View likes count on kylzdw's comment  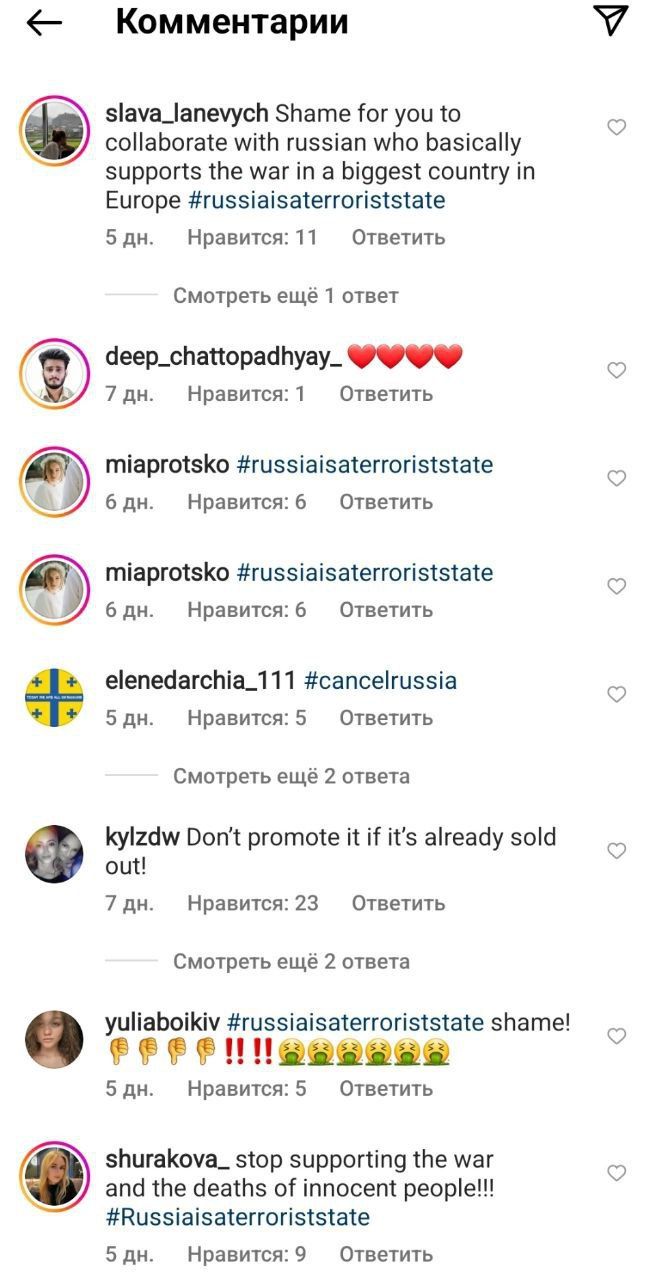(252, 903)
